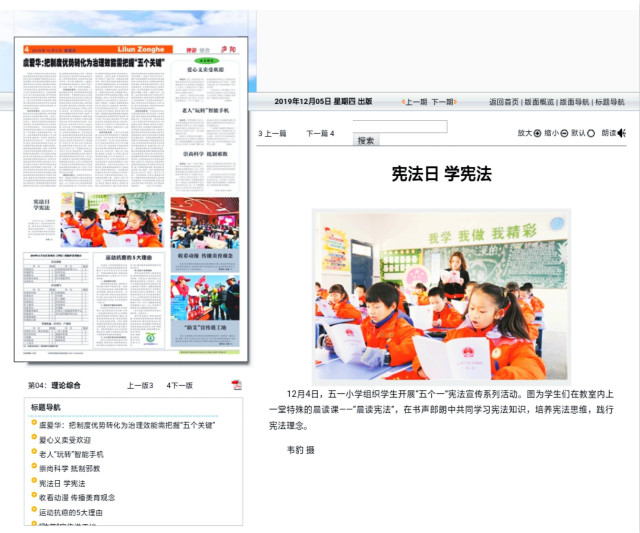
Task: Open article 老人"玩转"智能手机
Action: 71,454
